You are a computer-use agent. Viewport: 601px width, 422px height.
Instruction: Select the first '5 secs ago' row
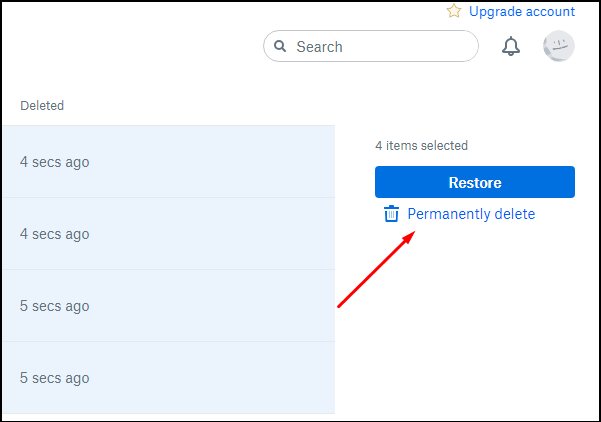tap(168, 306)
